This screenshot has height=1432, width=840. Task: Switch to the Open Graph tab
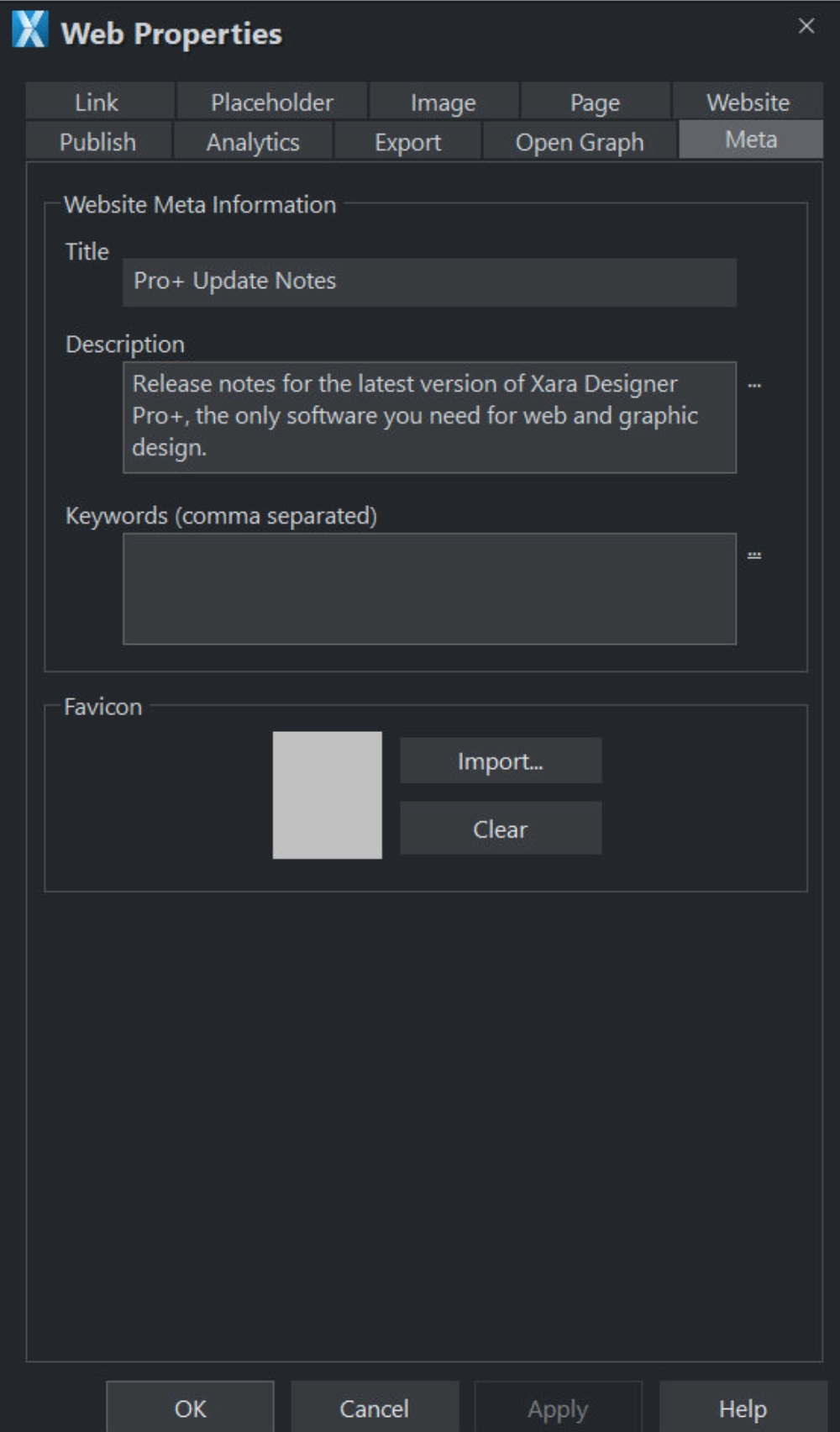[580, 141]
